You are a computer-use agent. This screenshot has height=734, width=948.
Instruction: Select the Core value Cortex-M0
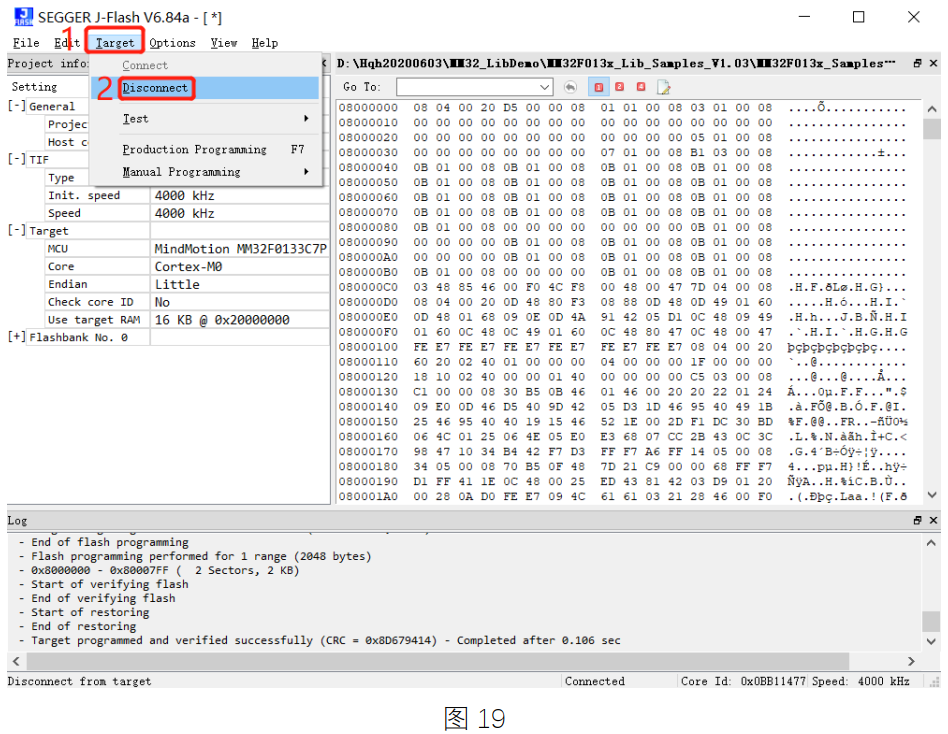pyautogui.click(x=240, y=267)
